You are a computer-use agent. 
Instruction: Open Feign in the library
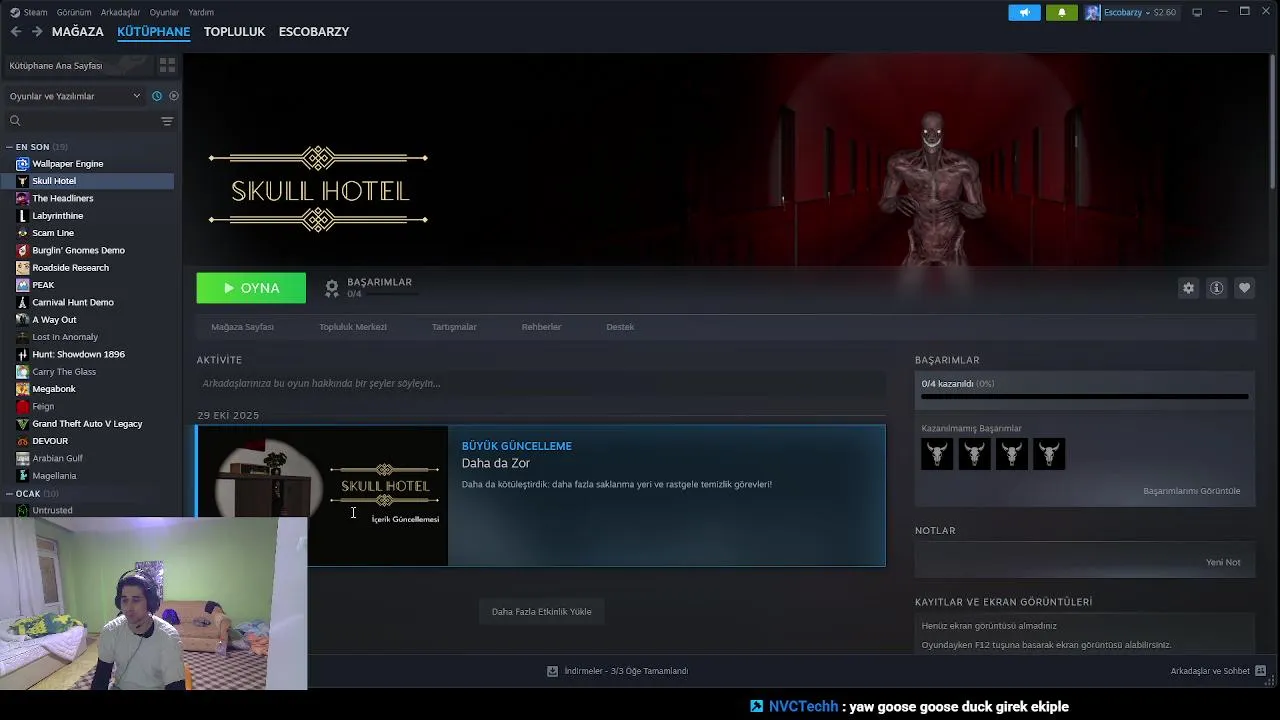43,407
